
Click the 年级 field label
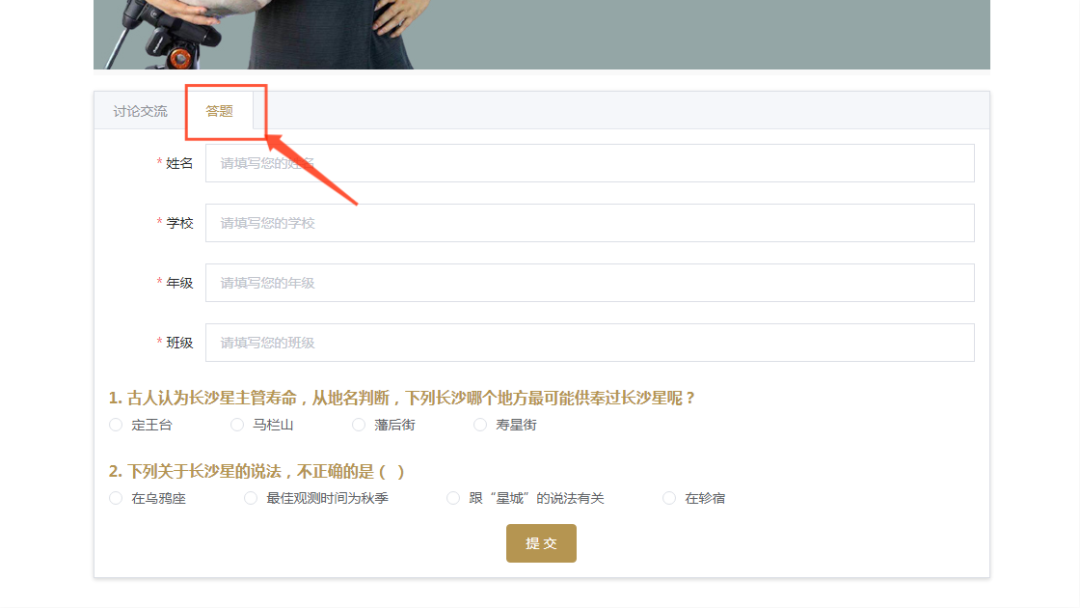(x=179, y=283)
